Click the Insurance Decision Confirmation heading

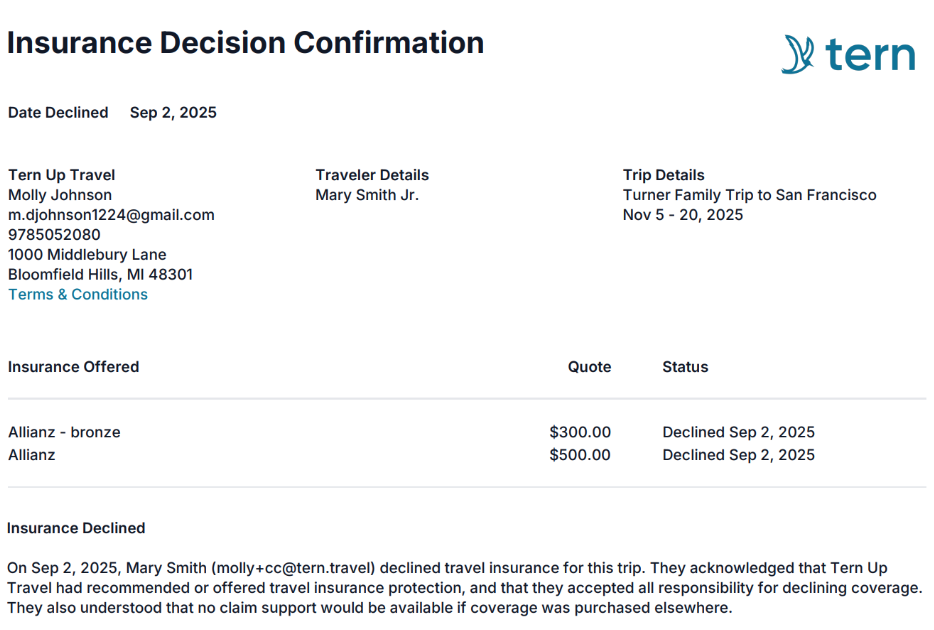246,43
